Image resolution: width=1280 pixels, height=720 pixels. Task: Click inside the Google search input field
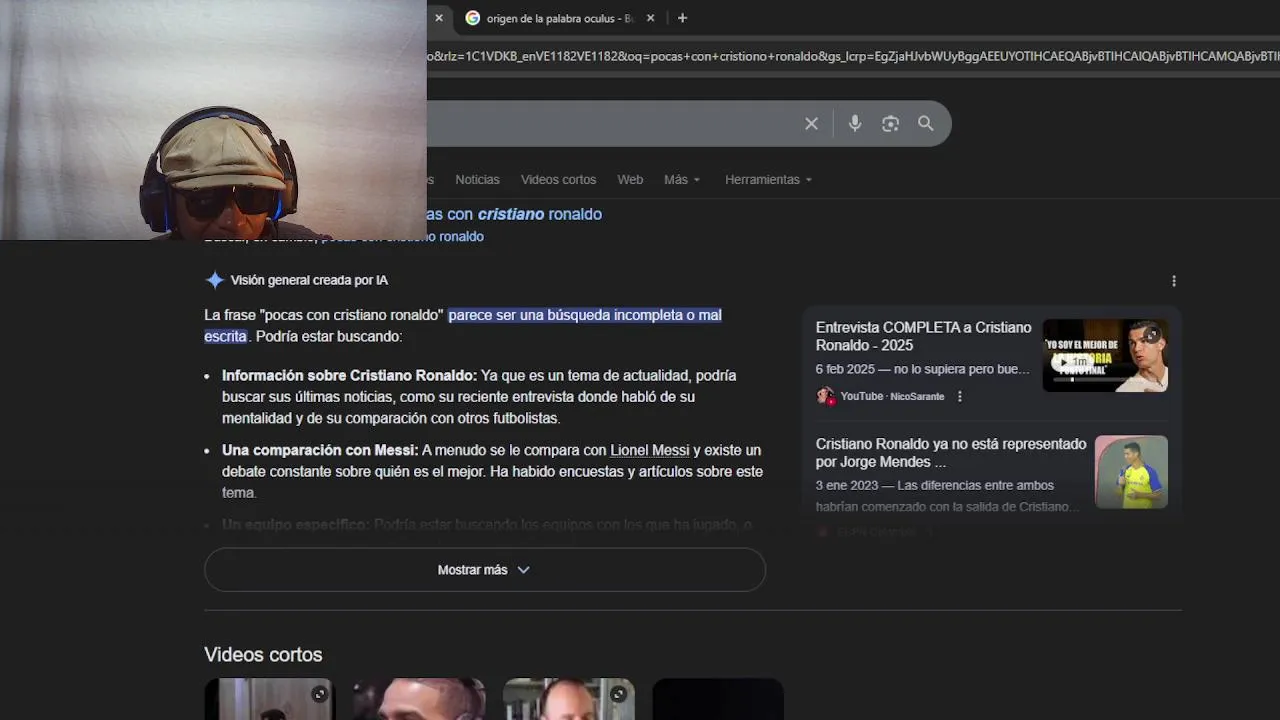click(610, 124)
